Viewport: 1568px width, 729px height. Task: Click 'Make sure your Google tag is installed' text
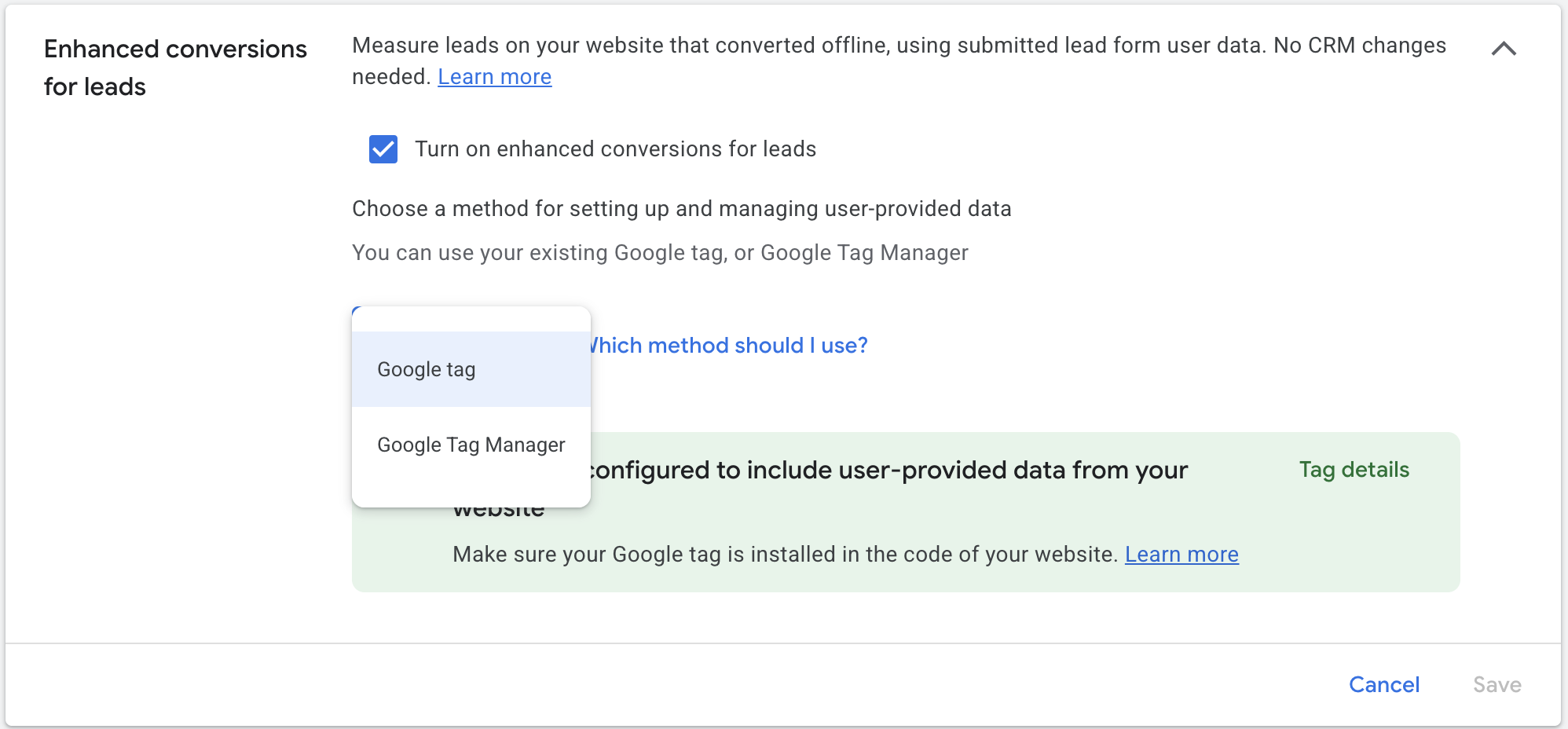coord(784,555)
